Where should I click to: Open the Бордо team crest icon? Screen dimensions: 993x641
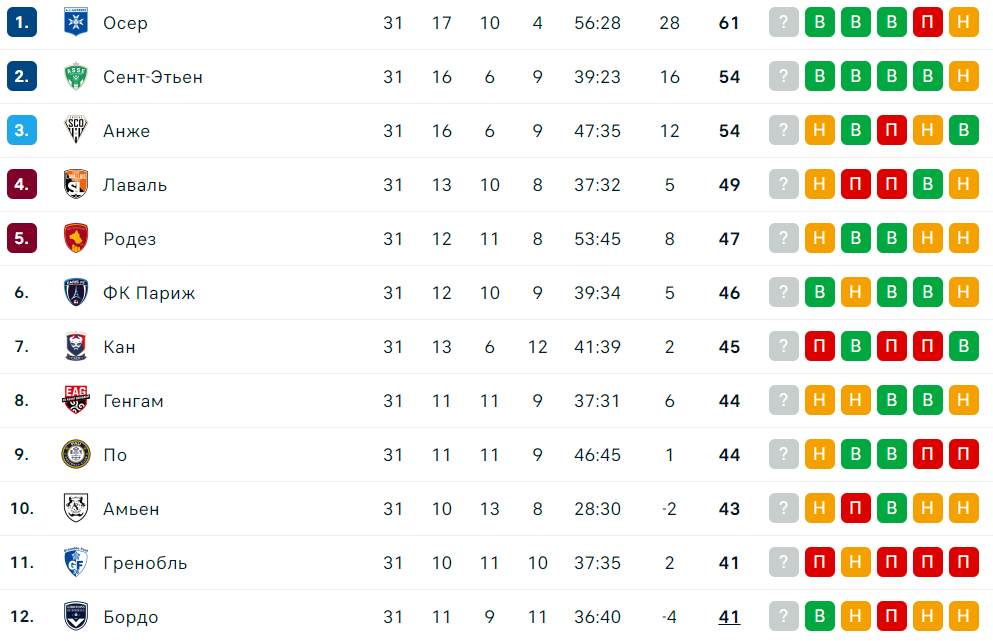(75, 616)
